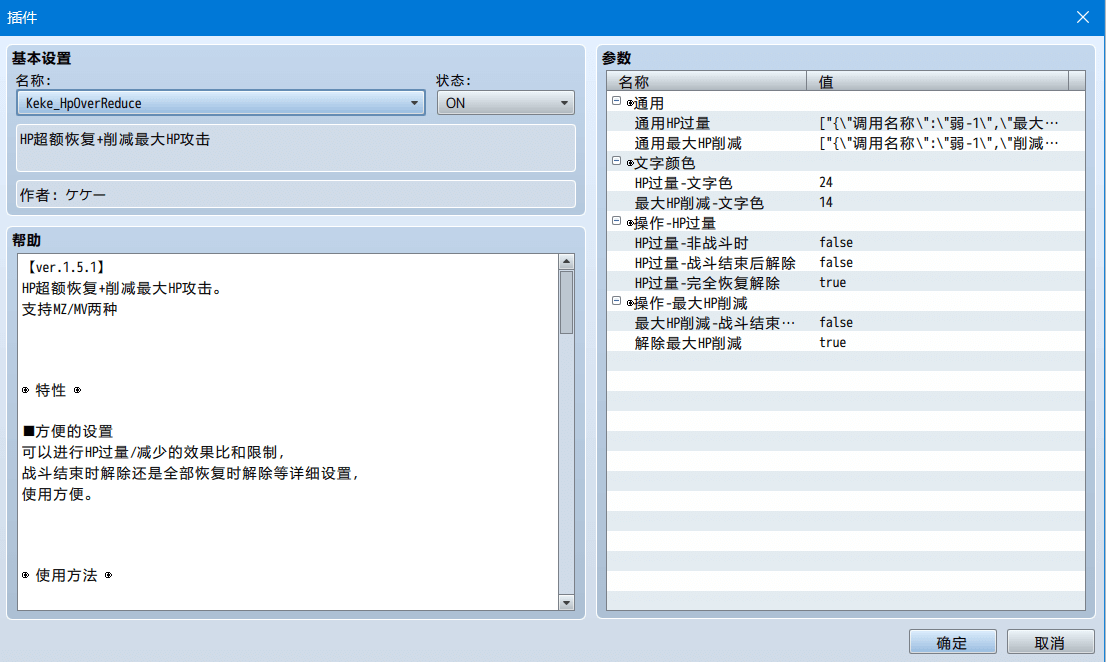The height and width of the screenshot is (662, 1106).
Task: Click the help scrollbar up arrow
Action: [x=566, y=262]
